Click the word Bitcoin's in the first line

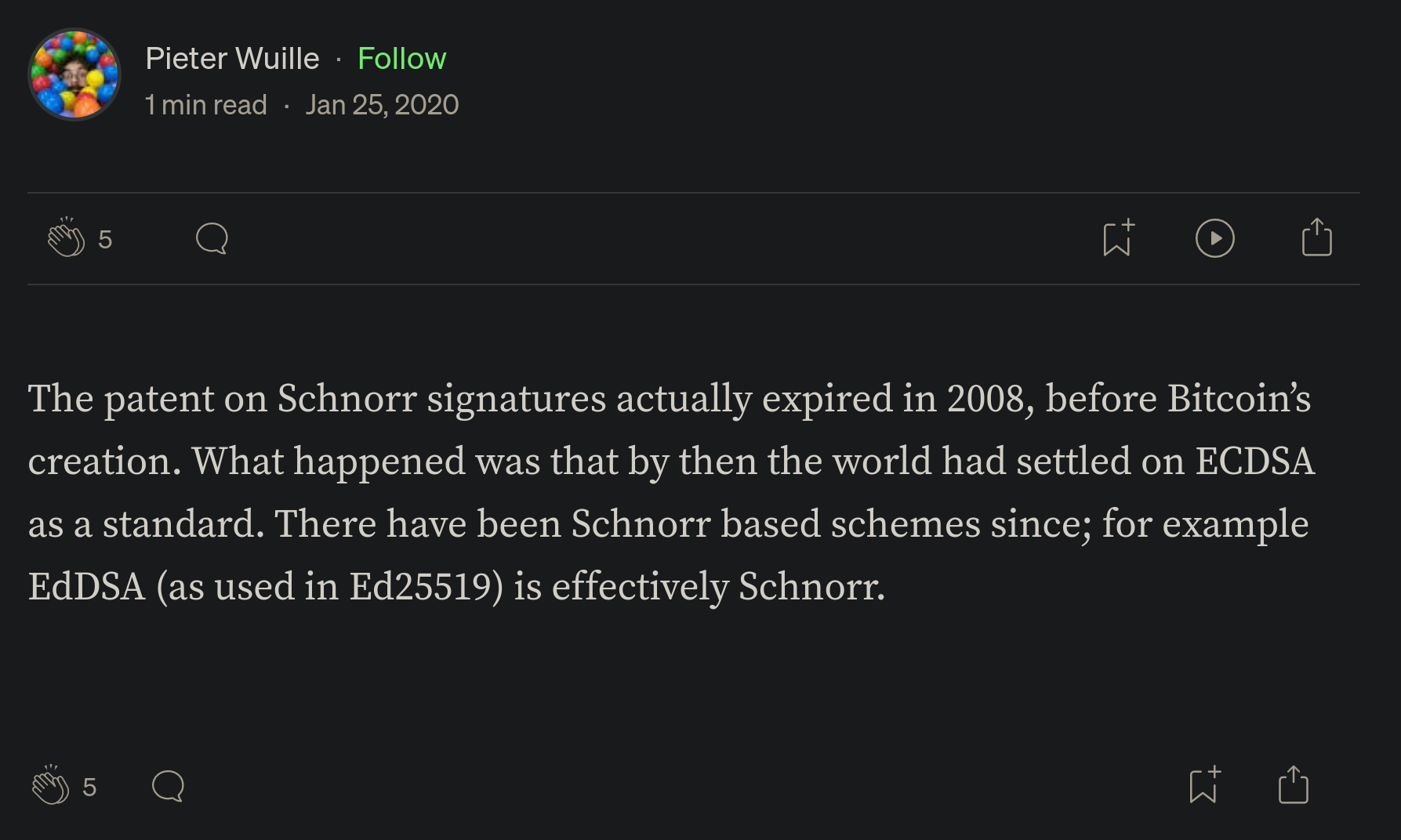(1239, 398)
